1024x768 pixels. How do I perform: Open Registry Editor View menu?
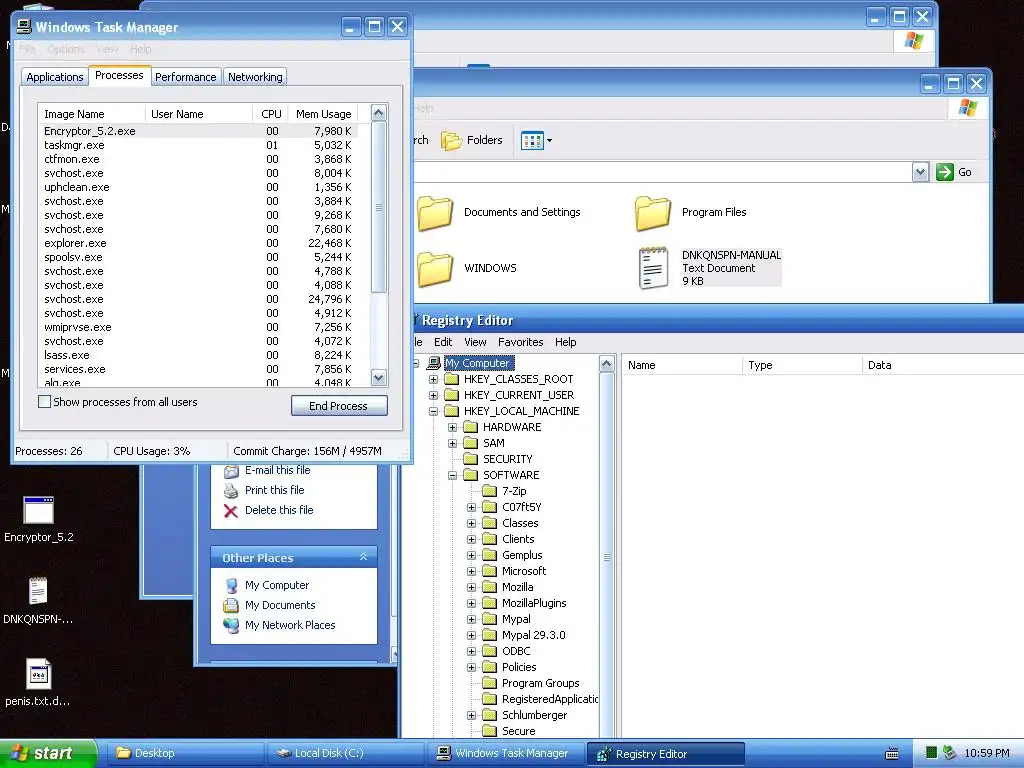pyautogui.click(x=475, y=342)
